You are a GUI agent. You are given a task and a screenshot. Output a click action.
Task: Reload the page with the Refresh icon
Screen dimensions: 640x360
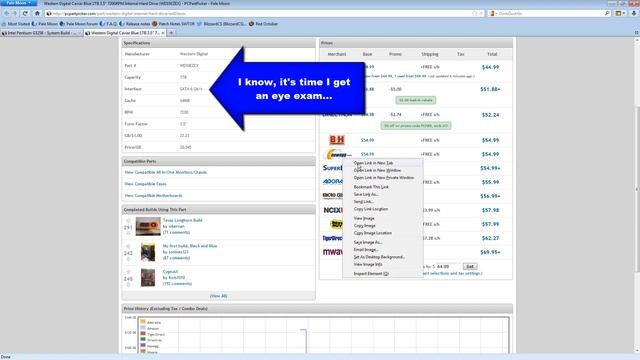pyautogui.click(x=25, y=13)
